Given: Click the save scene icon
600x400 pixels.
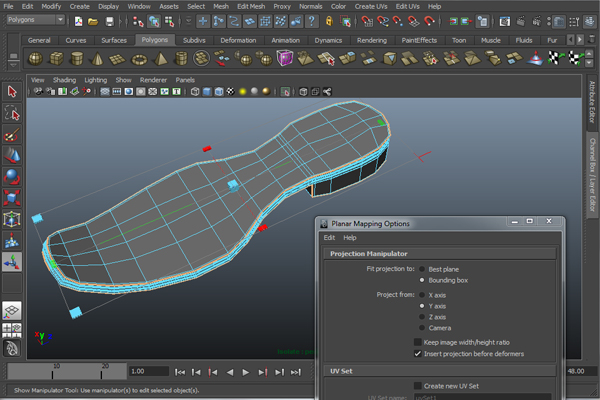Looking at the screenshot, I should (x=110, y=21).
